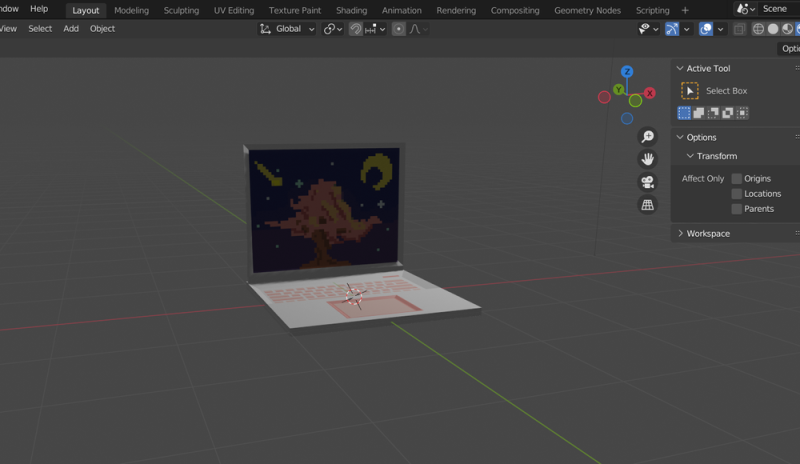Open the snap-to element dropdown
800x464 pixels.
(x=375, y=29)
